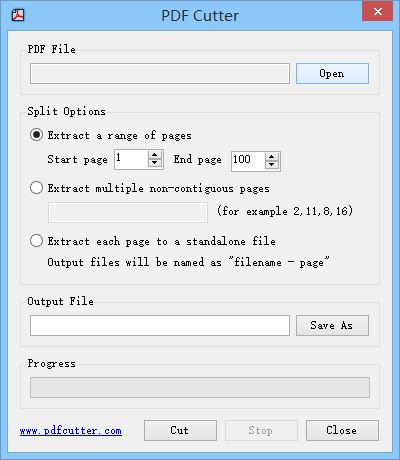Increase Start page with up arrow

[x=155, y=155]
